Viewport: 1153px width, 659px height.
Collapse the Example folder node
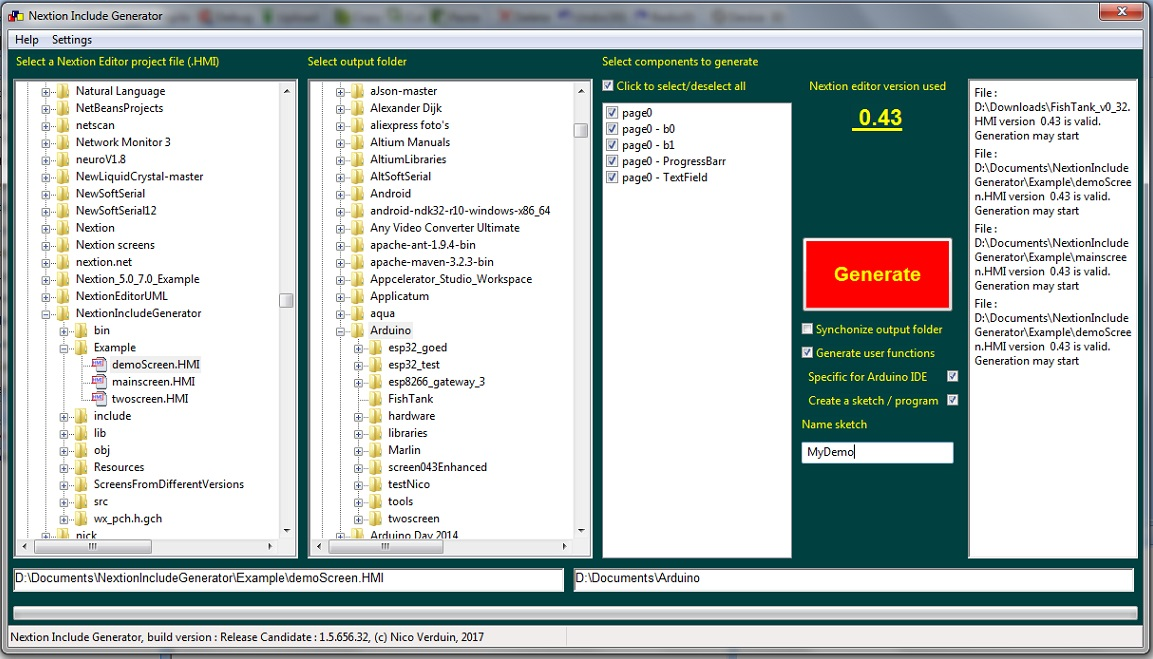(x=63, y=347)
